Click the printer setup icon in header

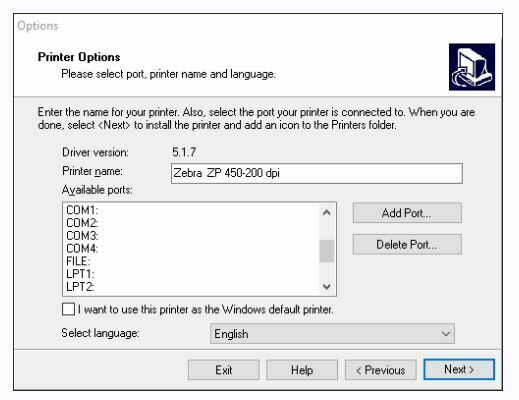point(472,67)
